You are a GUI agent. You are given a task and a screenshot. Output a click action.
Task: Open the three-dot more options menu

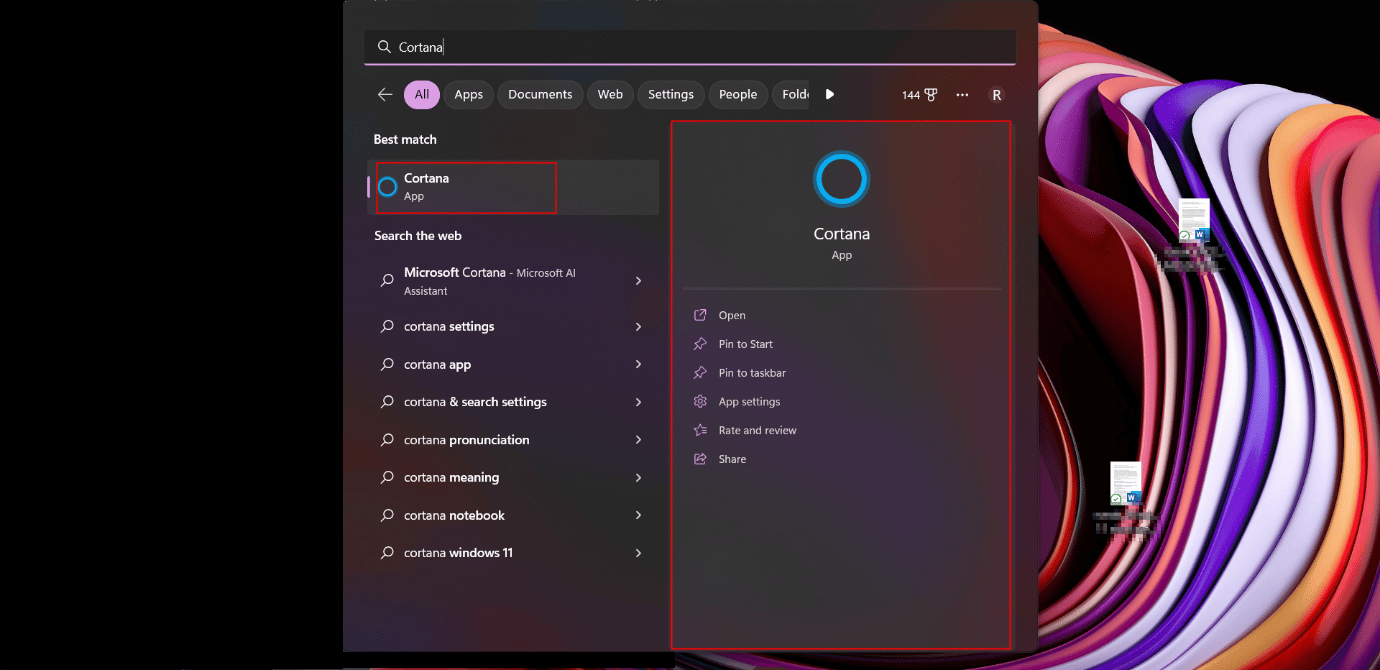coord(962,95)
